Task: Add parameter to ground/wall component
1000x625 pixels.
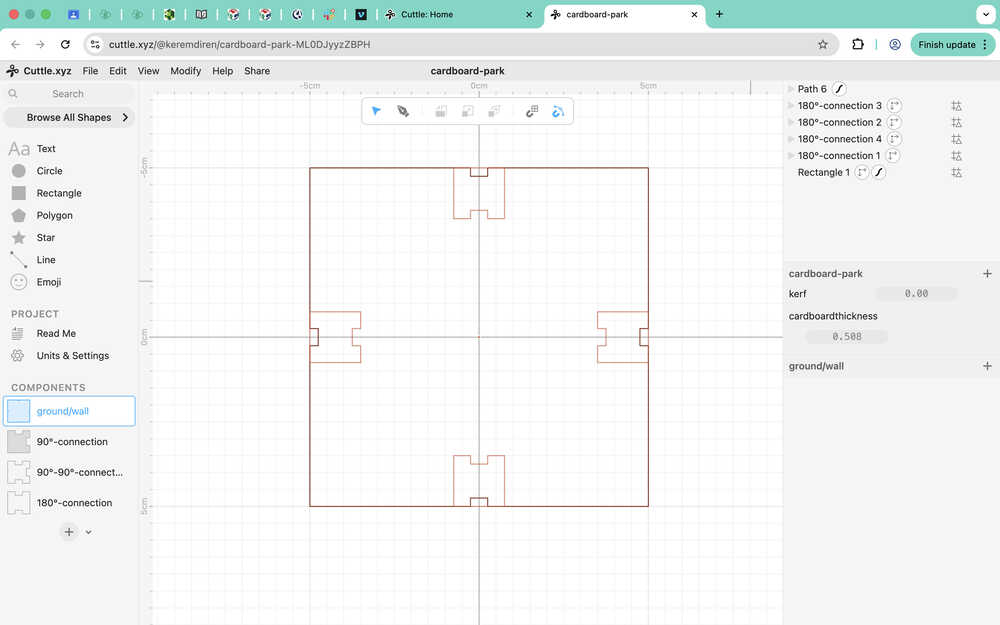Action: (x=987, y=366)
